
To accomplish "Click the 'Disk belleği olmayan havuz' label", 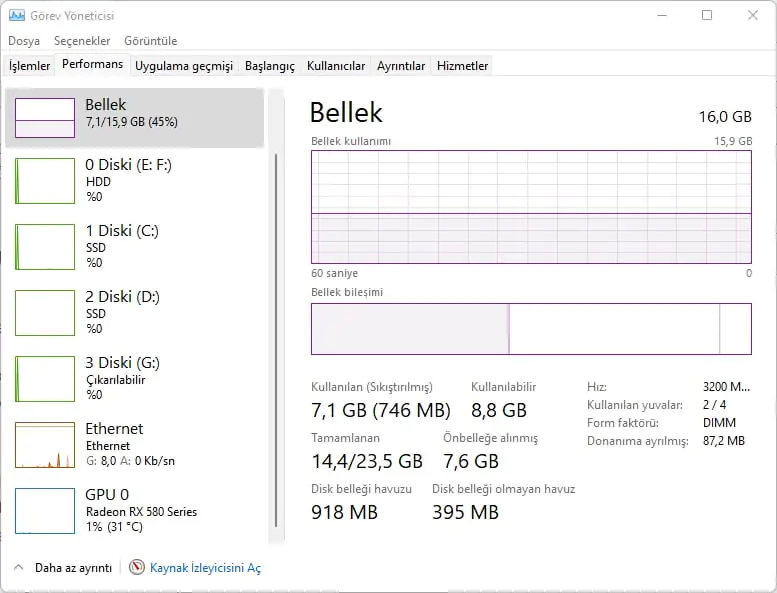I will [503, 489].
